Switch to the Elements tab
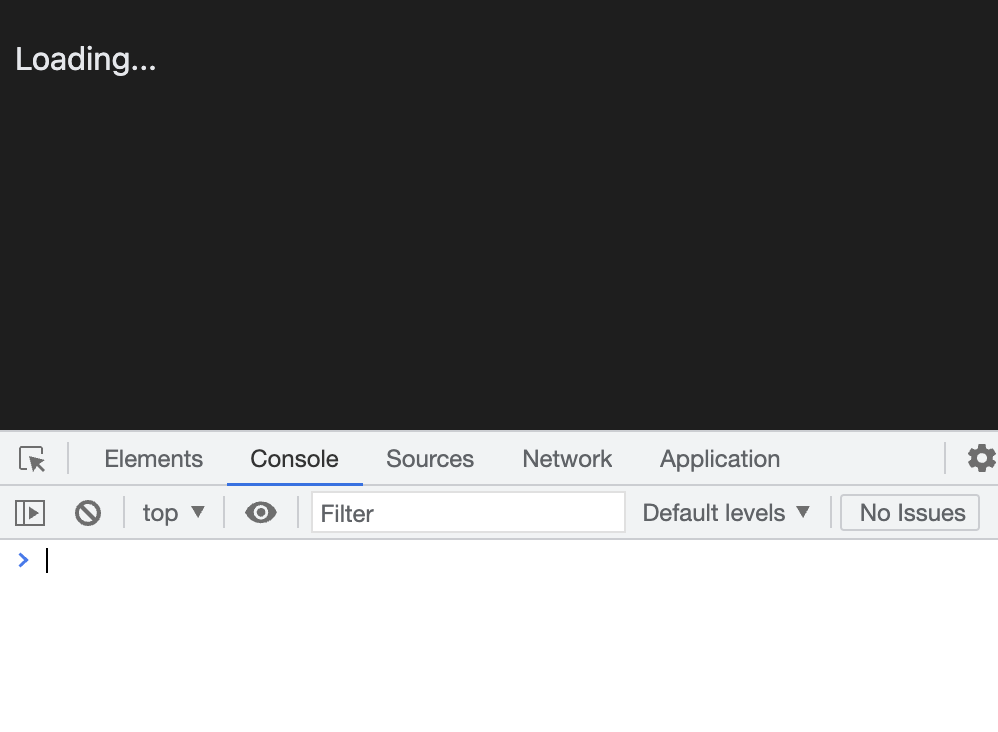998x732 pixels. pos(153,459)
